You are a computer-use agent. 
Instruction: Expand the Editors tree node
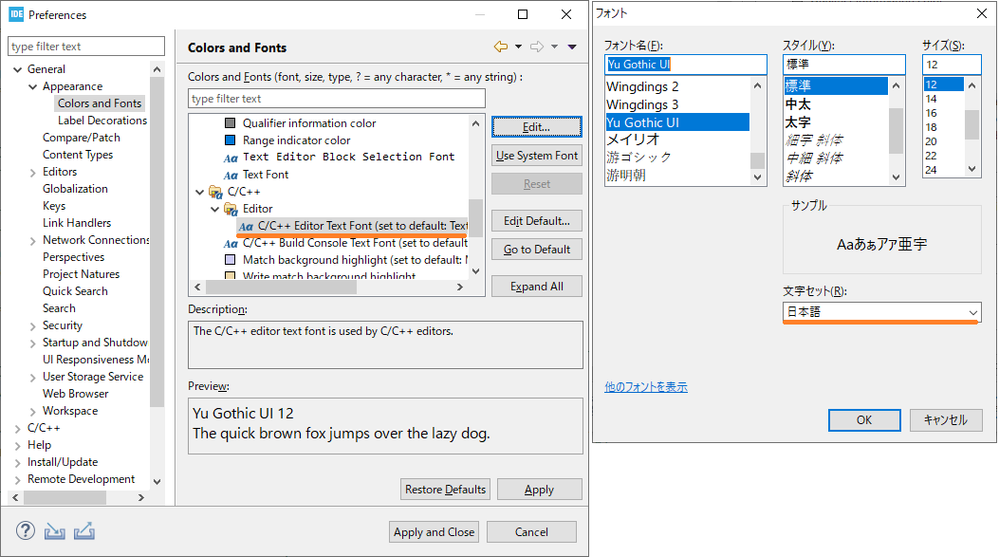click(x=33, y=172)
